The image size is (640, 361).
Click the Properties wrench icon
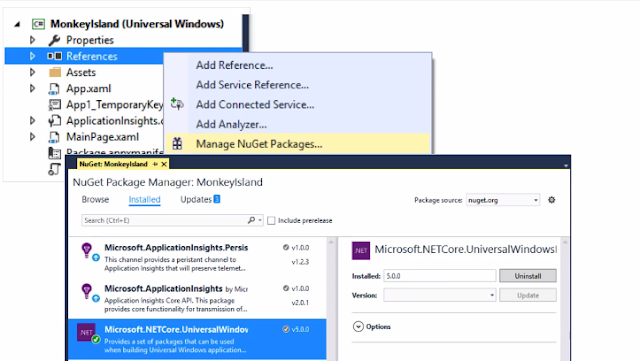[x=54, y=40]
